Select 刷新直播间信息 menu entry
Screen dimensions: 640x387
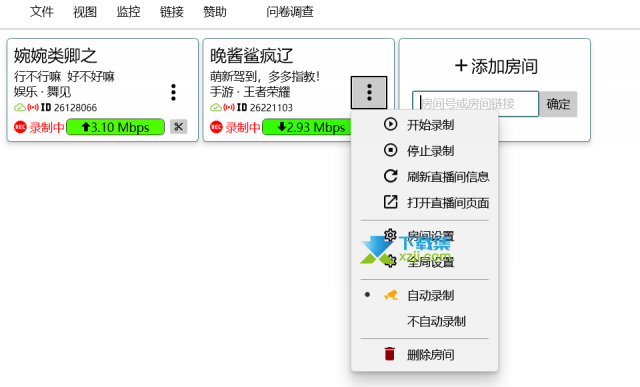pos(424,176)
